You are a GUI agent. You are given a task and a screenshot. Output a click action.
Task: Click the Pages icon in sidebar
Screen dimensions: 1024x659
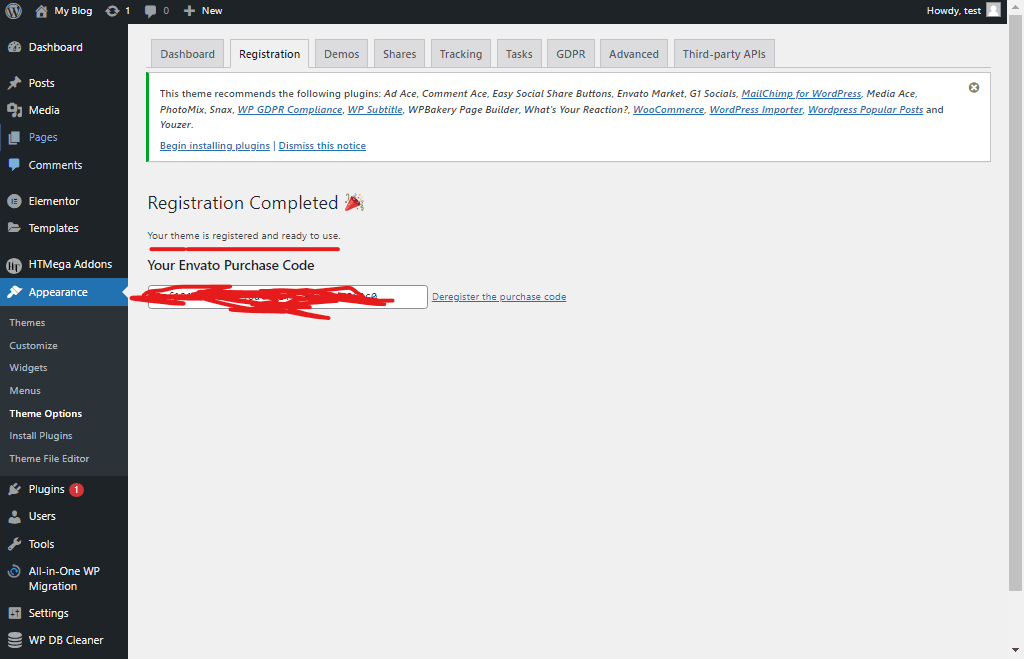(14, 137)
